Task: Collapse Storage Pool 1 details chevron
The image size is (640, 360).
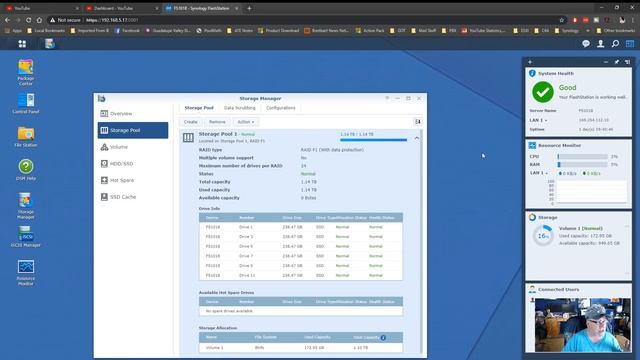Action: point(416,138)
